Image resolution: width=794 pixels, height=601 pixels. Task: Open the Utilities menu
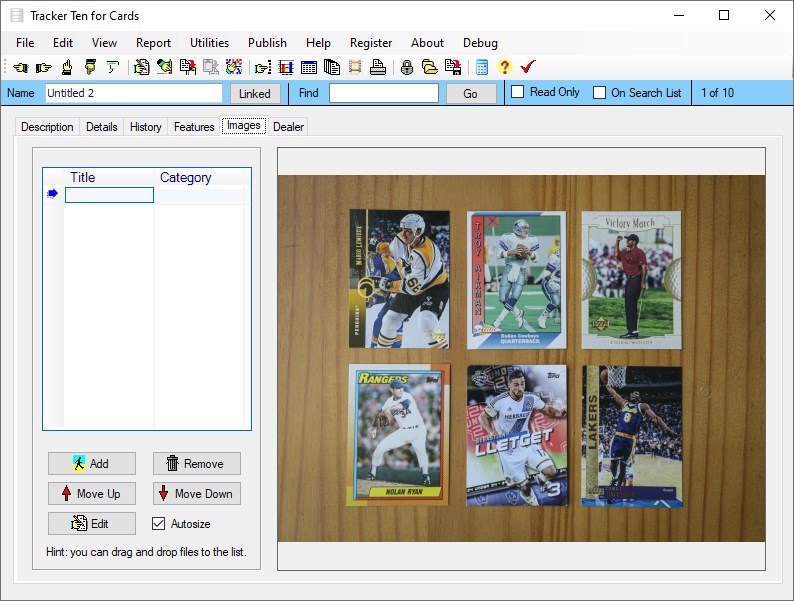(210, 43)
